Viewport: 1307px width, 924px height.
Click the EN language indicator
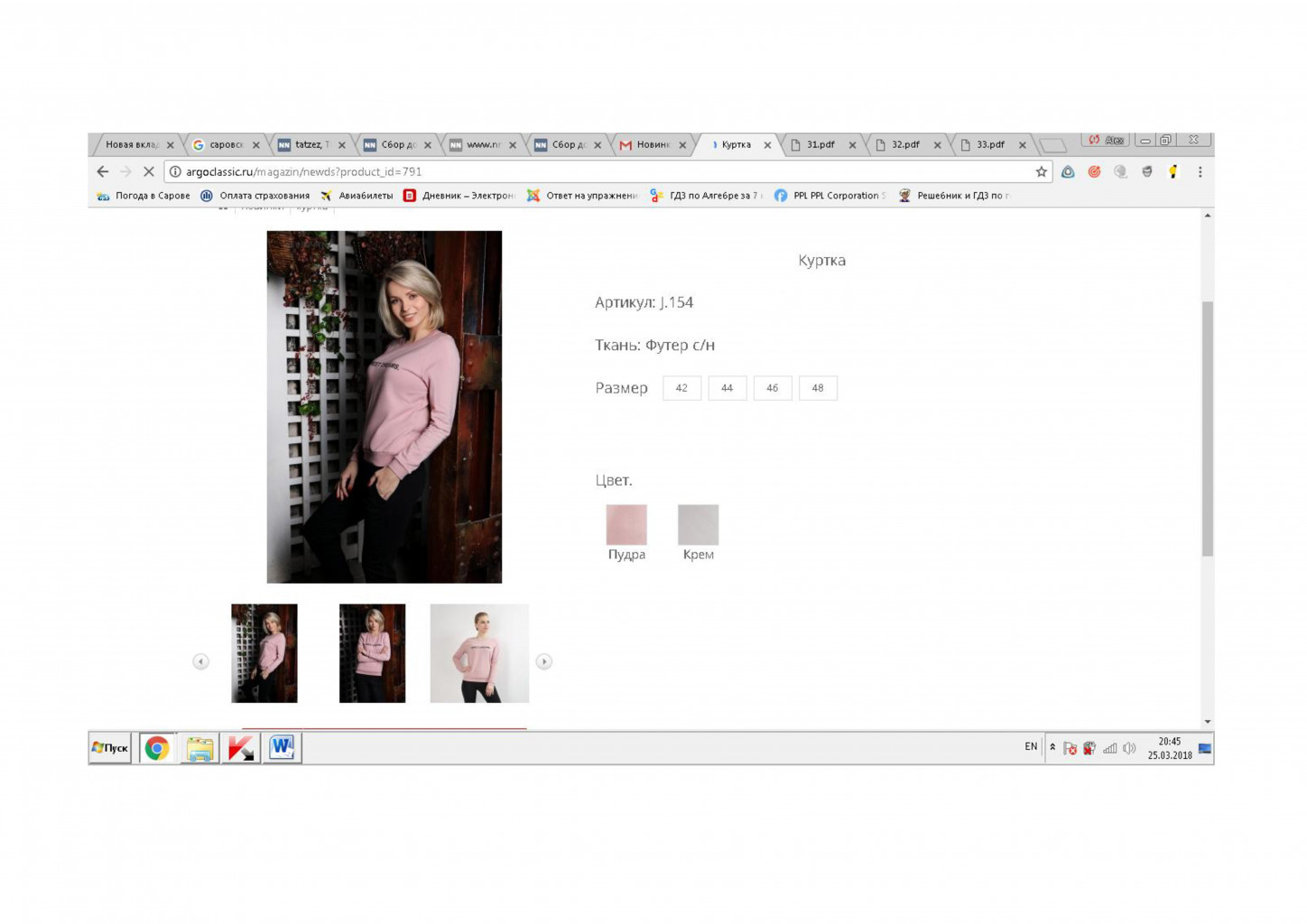coord(1031,747)
